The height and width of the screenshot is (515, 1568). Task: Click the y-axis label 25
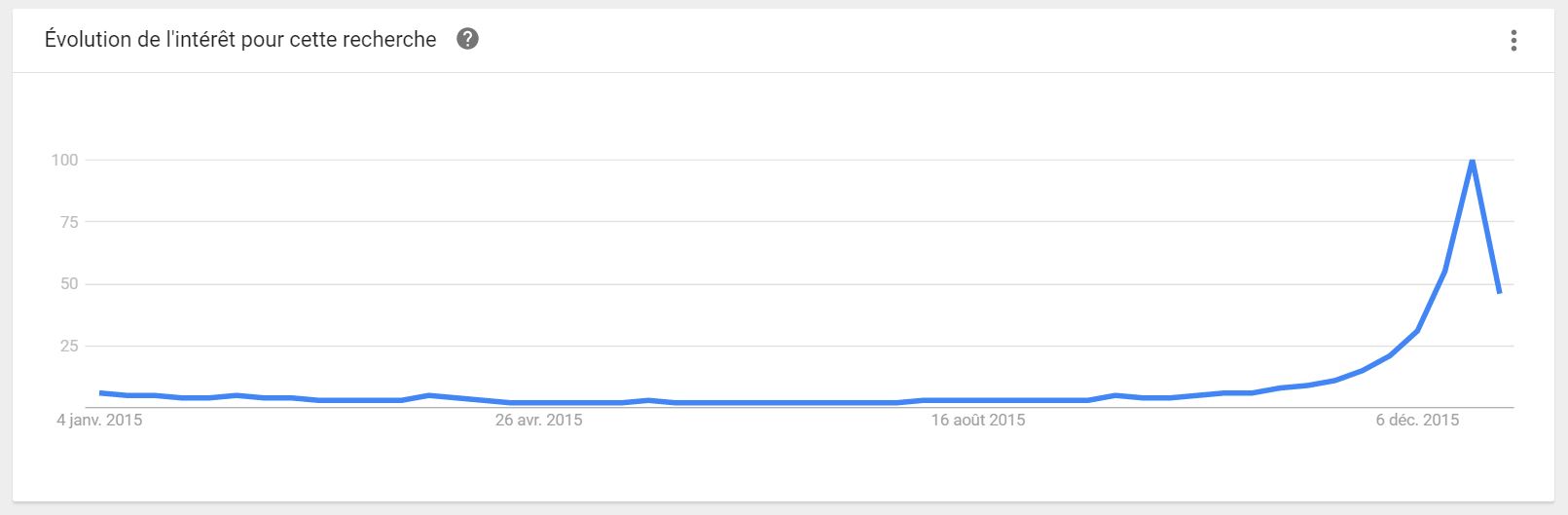[x=68, y=346]
